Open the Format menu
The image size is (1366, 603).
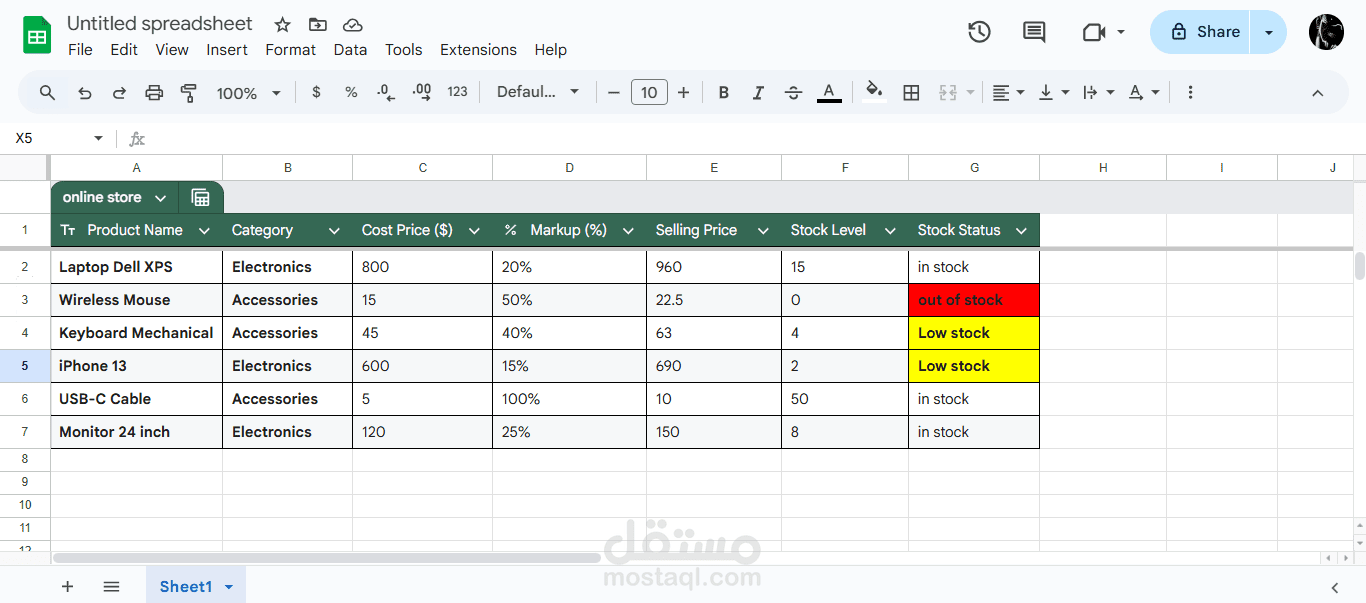(290, 49)
